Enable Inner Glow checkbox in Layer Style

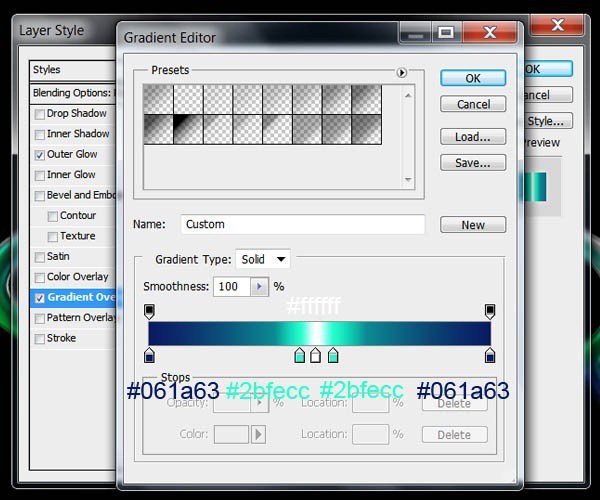(x=39, y=176)
